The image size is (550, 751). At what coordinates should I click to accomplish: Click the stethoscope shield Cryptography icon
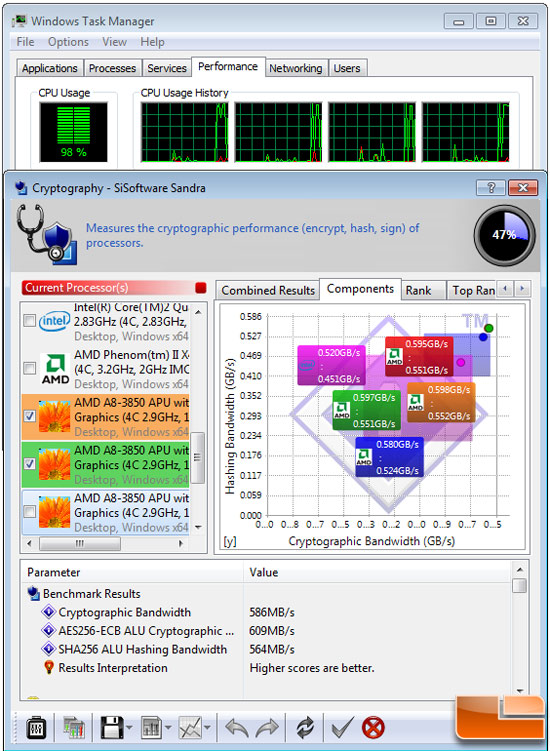(x=46, y=235)
